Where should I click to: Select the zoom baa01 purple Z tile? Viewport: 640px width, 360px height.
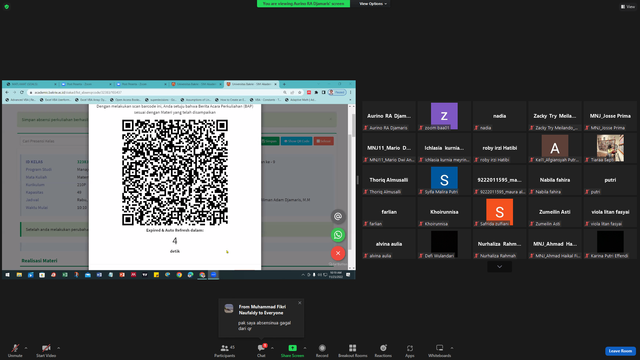[x=444, y=116]
